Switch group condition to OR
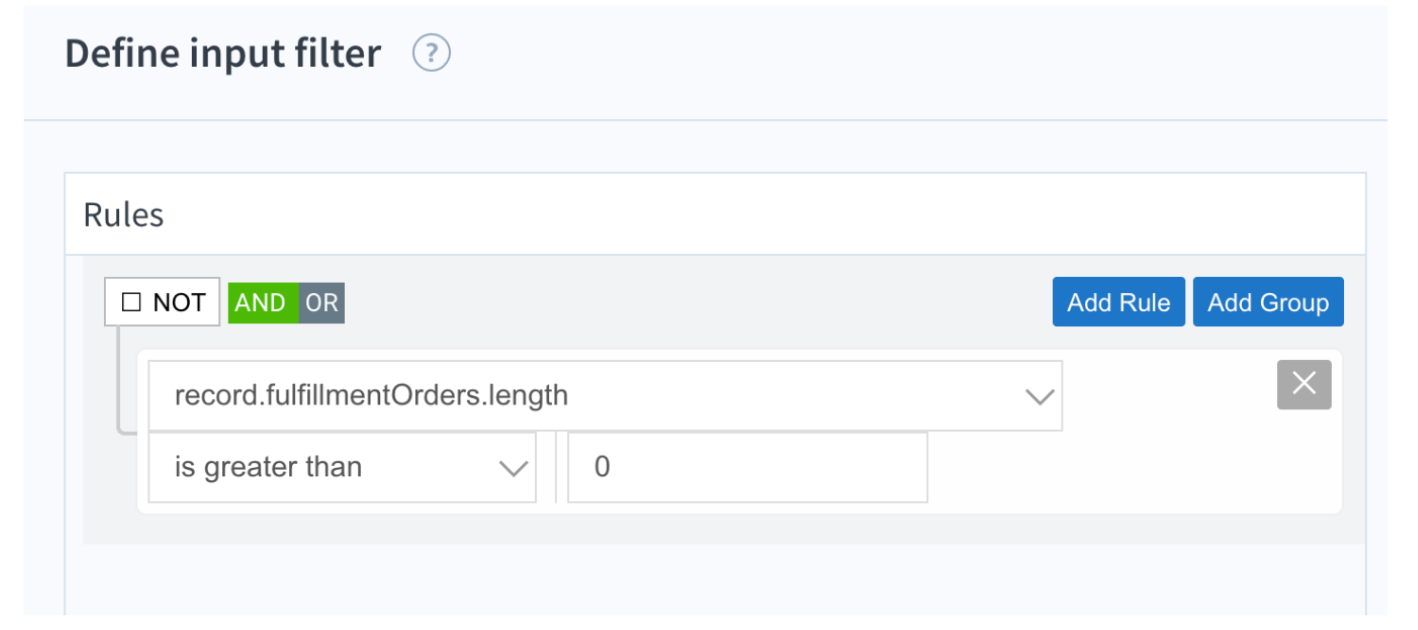Viewport: 1418px width, 630px height. 322,302
